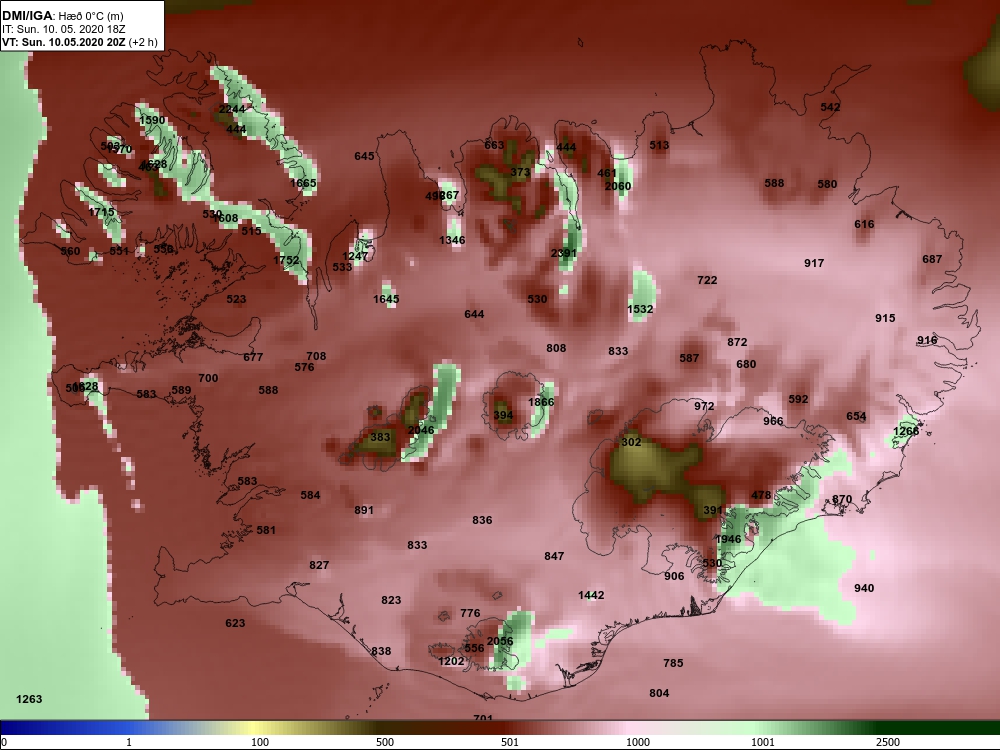The width and height of the screenshot is (1000, 750).
Task: Click the map value '687'
Action: [932, 260]
